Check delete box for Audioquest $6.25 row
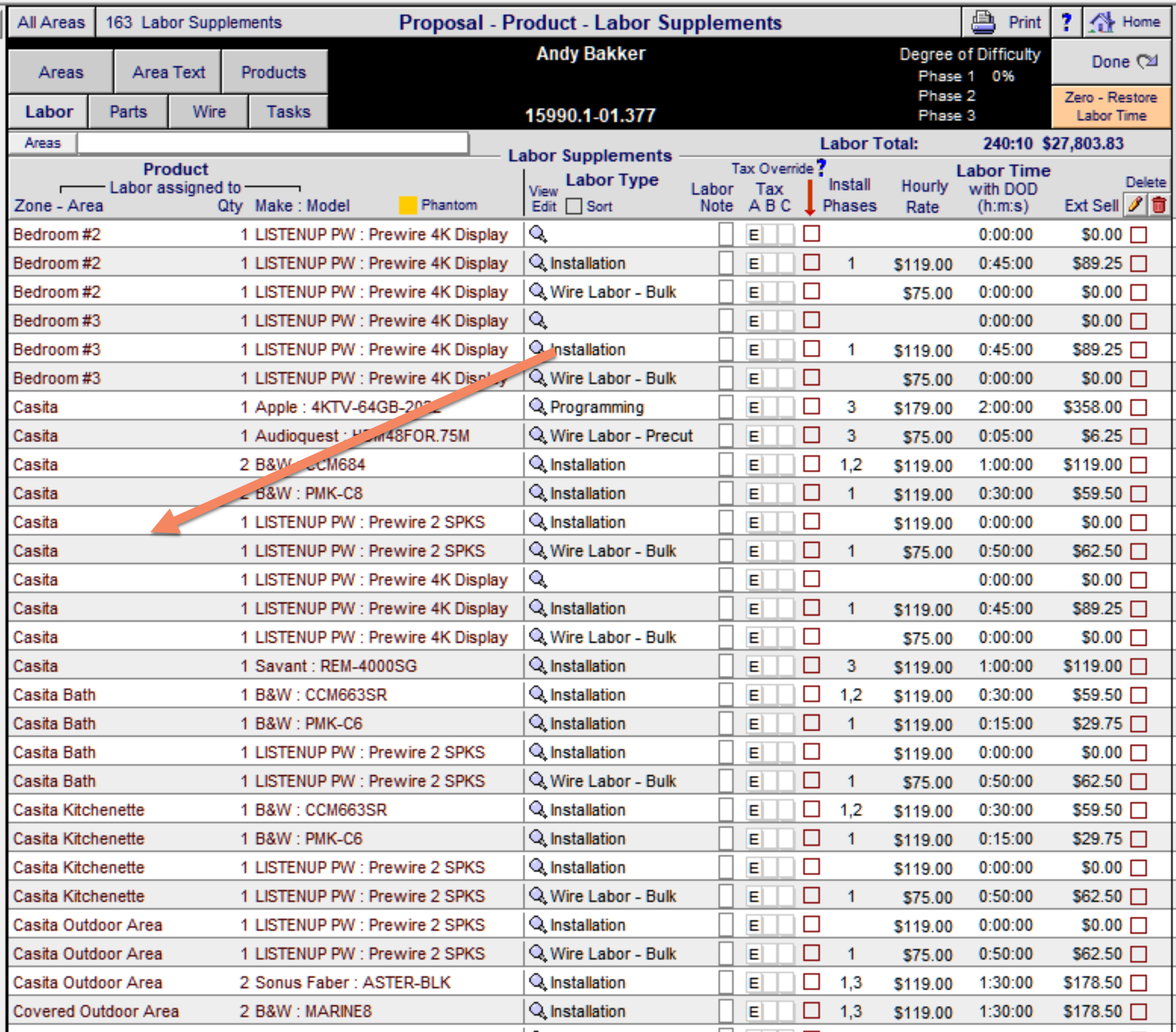 (x=1138, y=436)
